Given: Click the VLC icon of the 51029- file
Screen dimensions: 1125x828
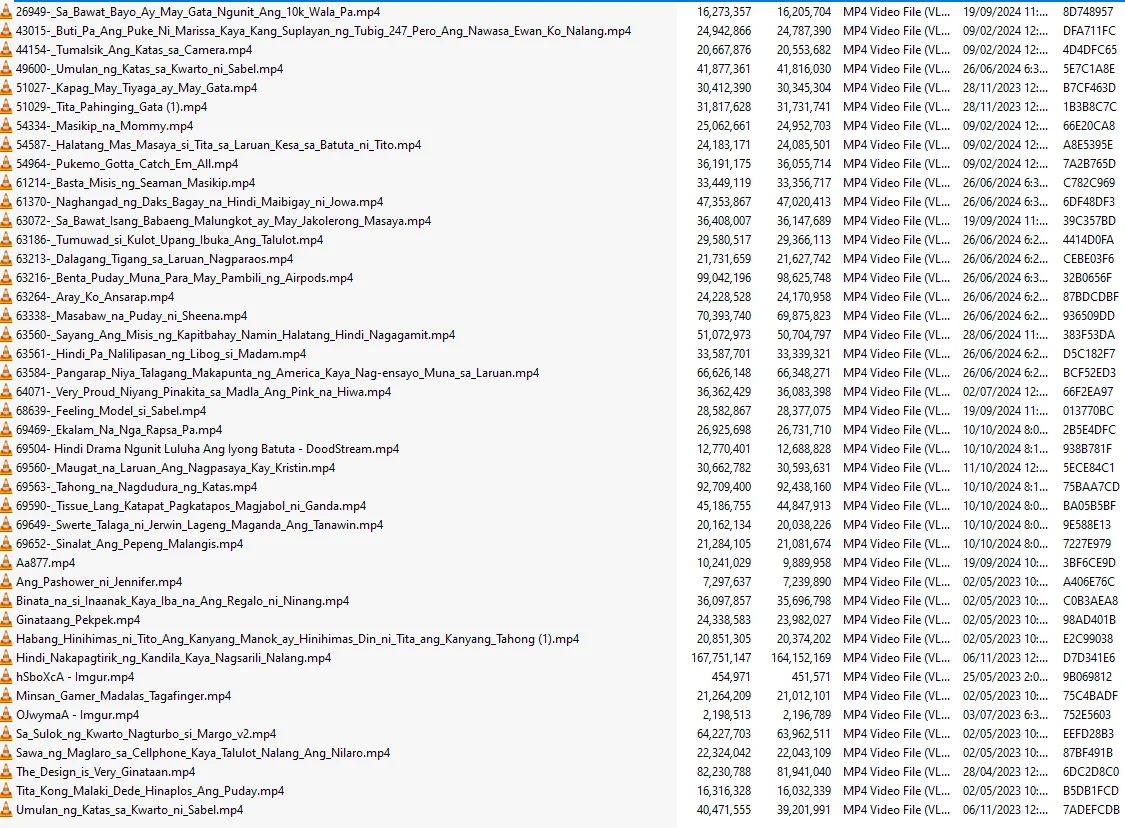Looking at the screenshot, I should point(6,107).
